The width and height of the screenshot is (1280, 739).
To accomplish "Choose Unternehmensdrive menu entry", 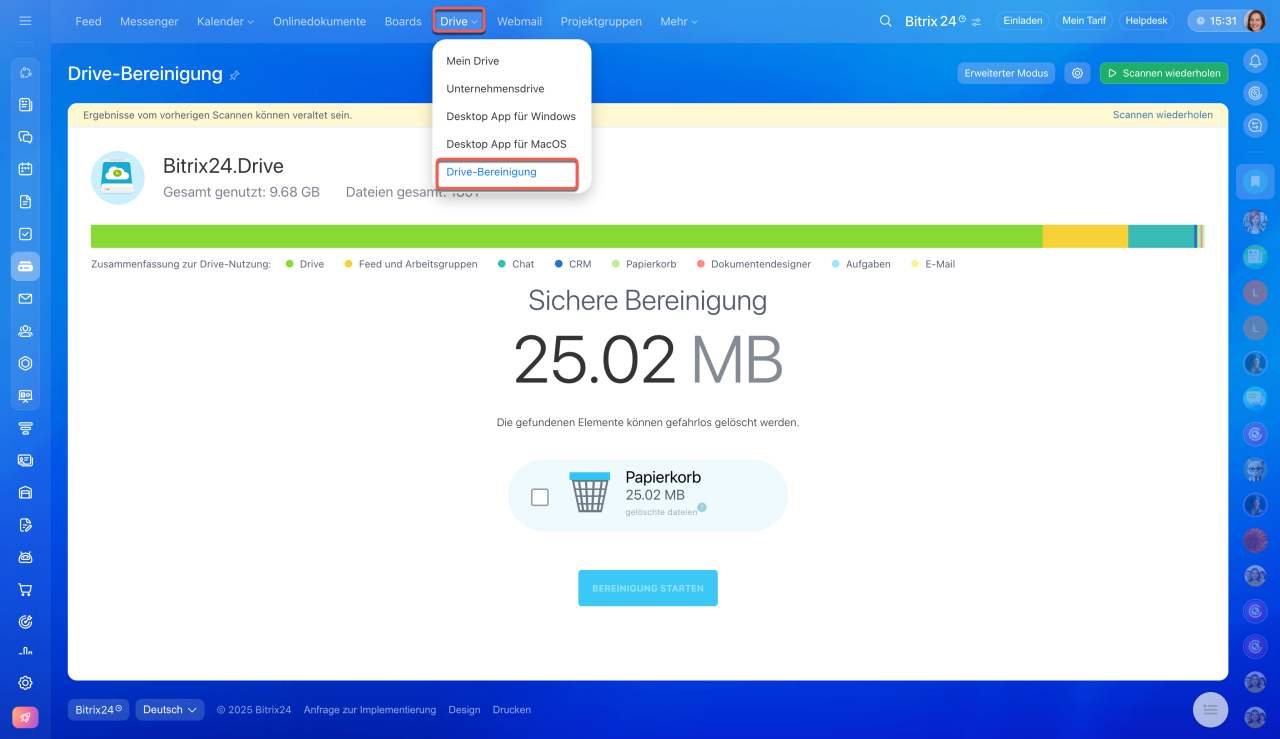I will point(495,89).
